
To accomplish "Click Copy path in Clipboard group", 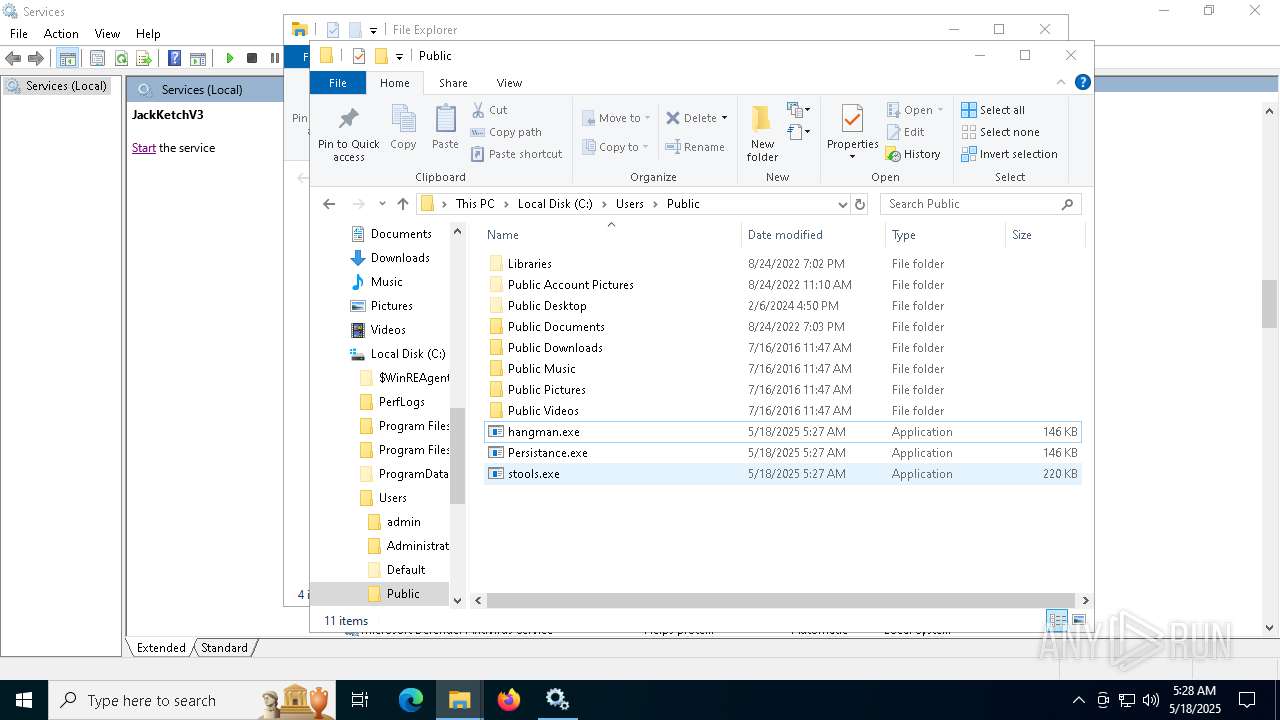I will (507, 132).
